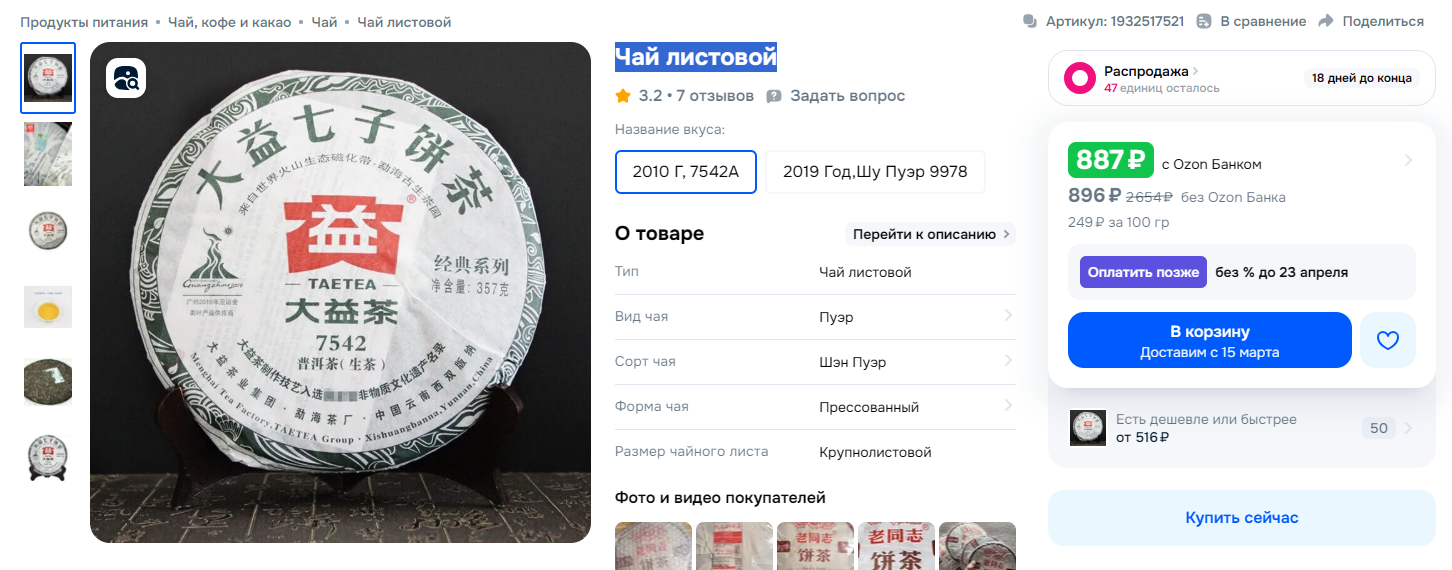Image resolution: width=1452 pixels, height=570 pixels.
Task: Click the image search icon on product photo
Action: click(127, 78)
